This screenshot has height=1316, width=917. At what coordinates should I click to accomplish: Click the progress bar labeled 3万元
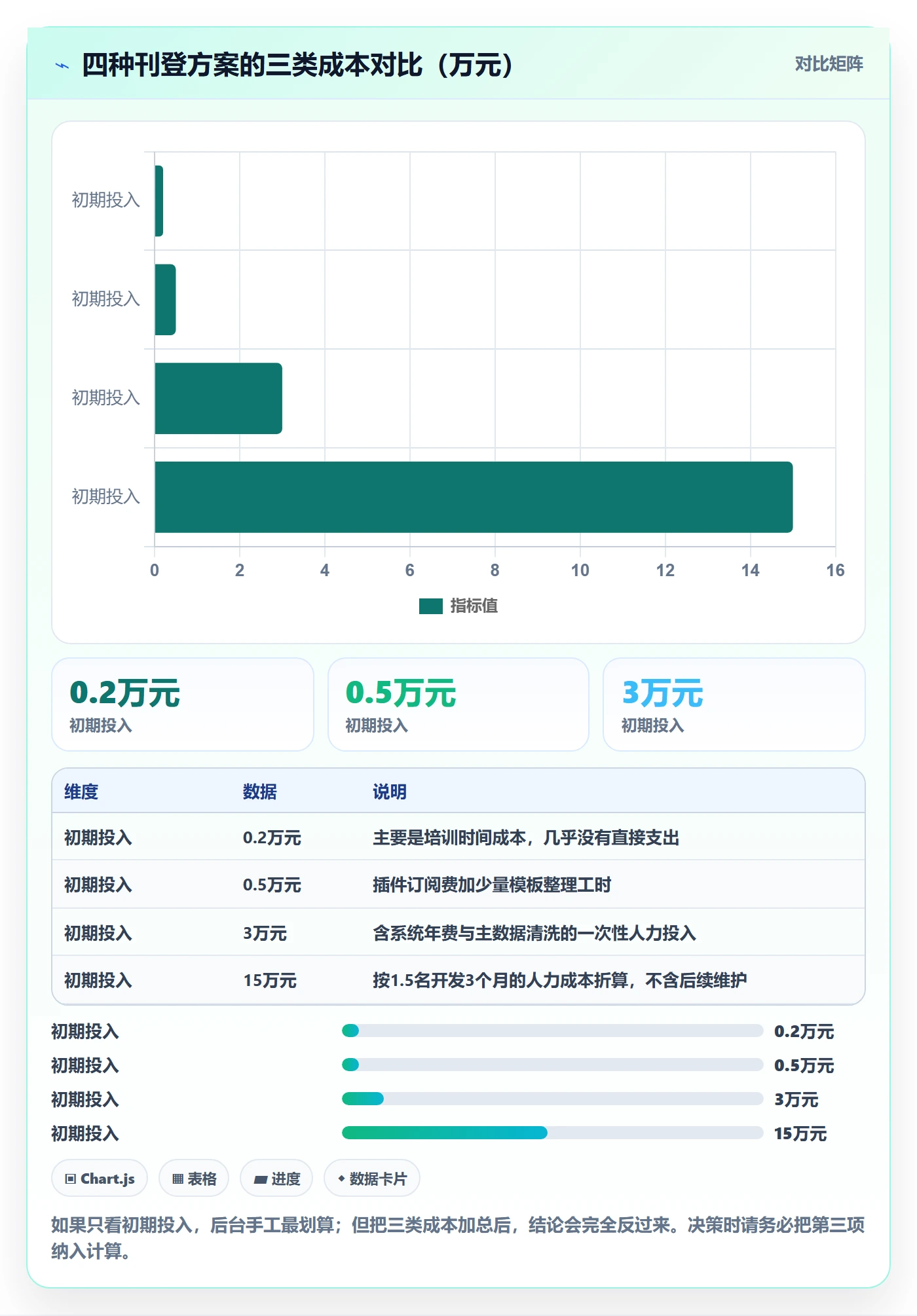coord(552,1099)
